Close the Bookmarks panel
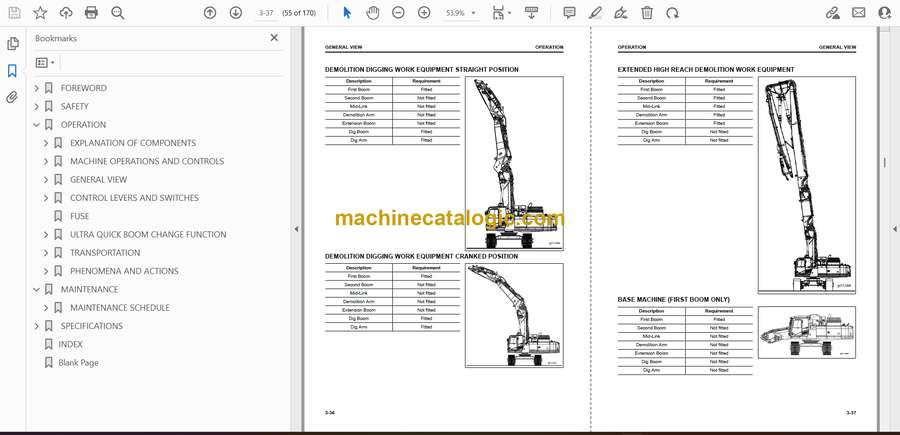Viewport: 900px width, 435px height. pos(274,38)
